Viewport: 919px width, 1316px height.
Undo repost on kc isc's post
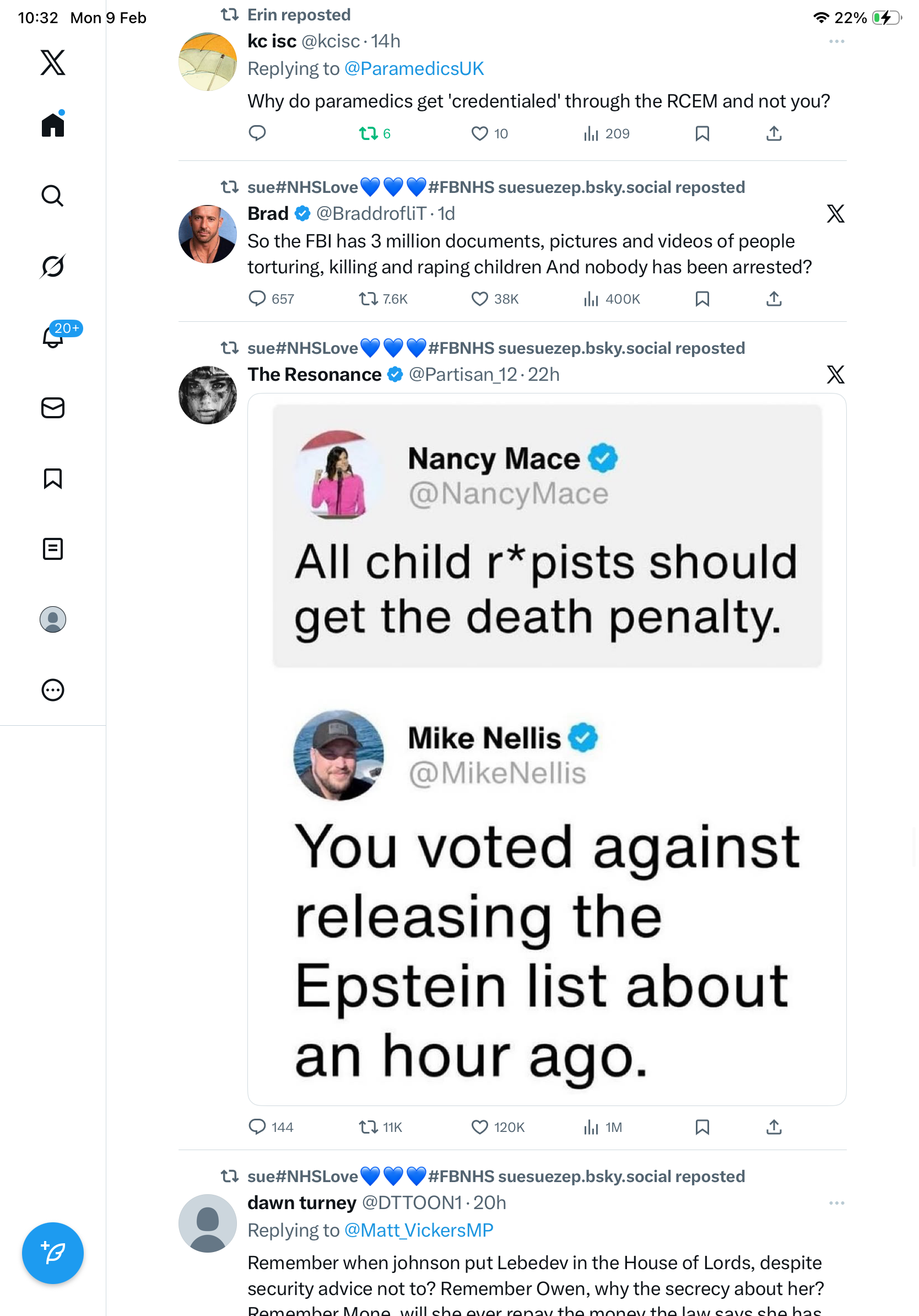pyautogui.click(x=368, y=133)
